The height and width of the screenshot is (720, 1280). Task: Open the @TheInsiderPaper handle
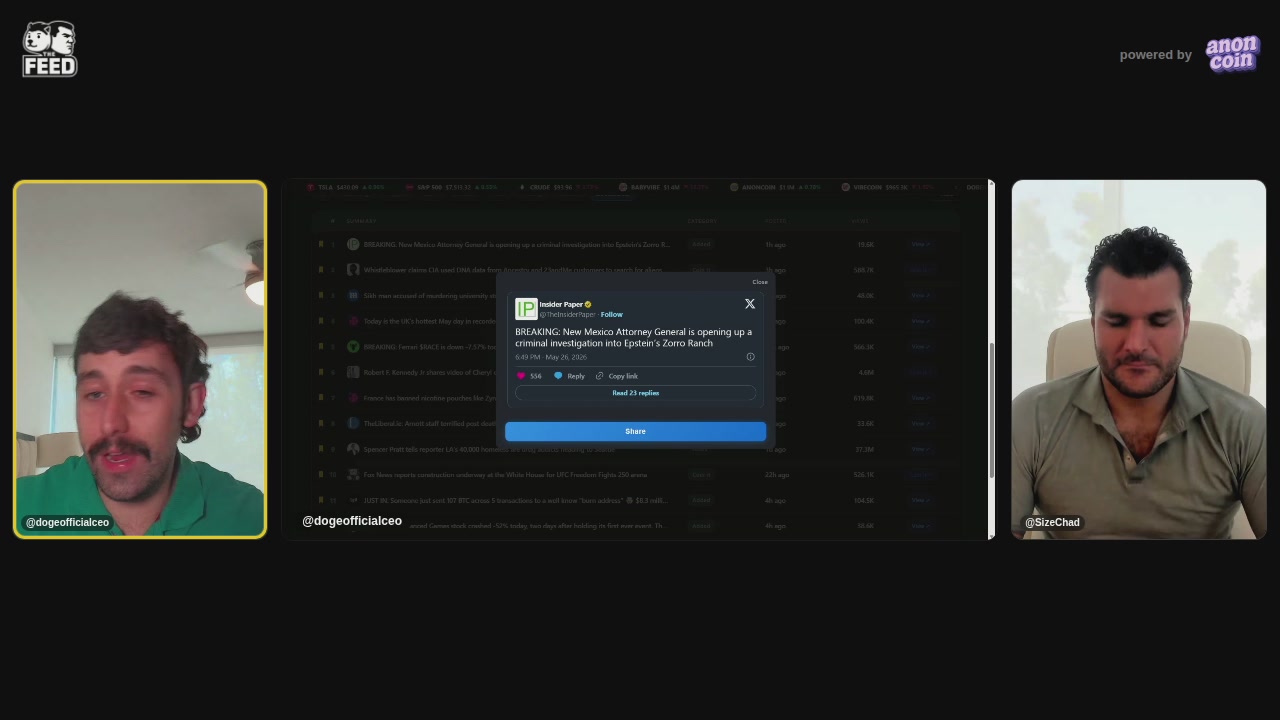(x=568, y=314)
